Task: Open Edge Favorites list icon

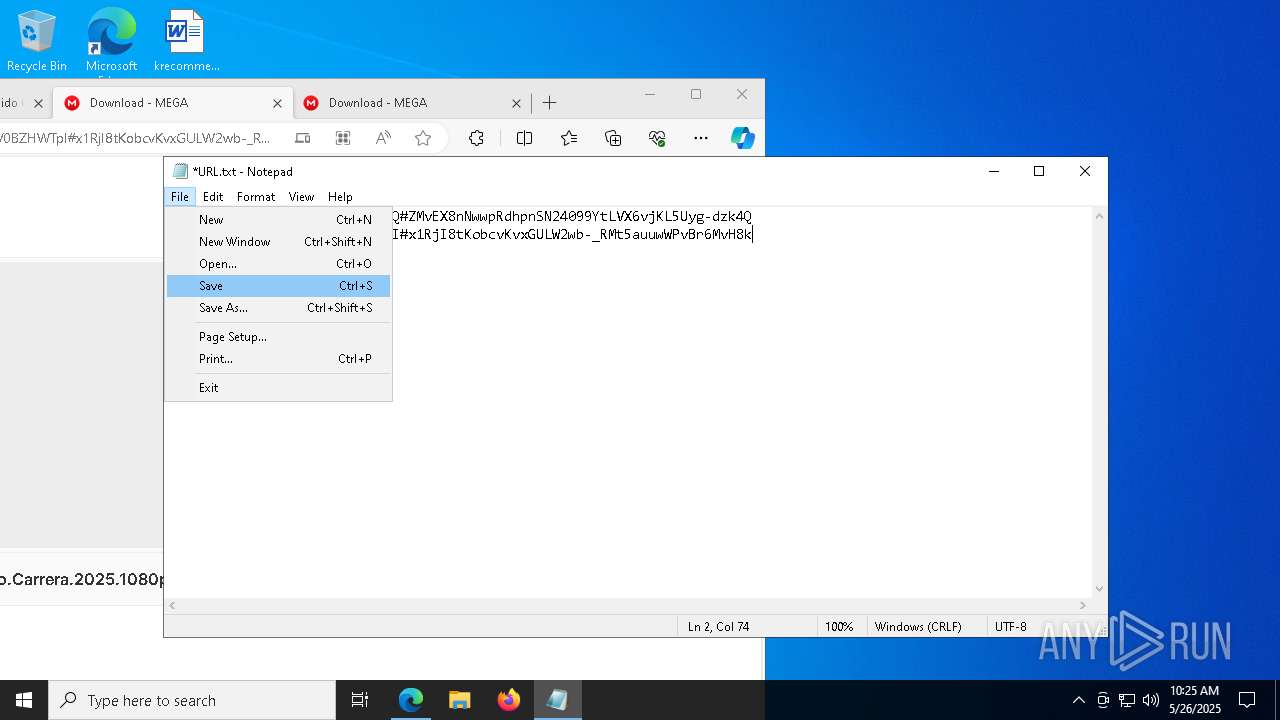Action: (x=569, y=138)
